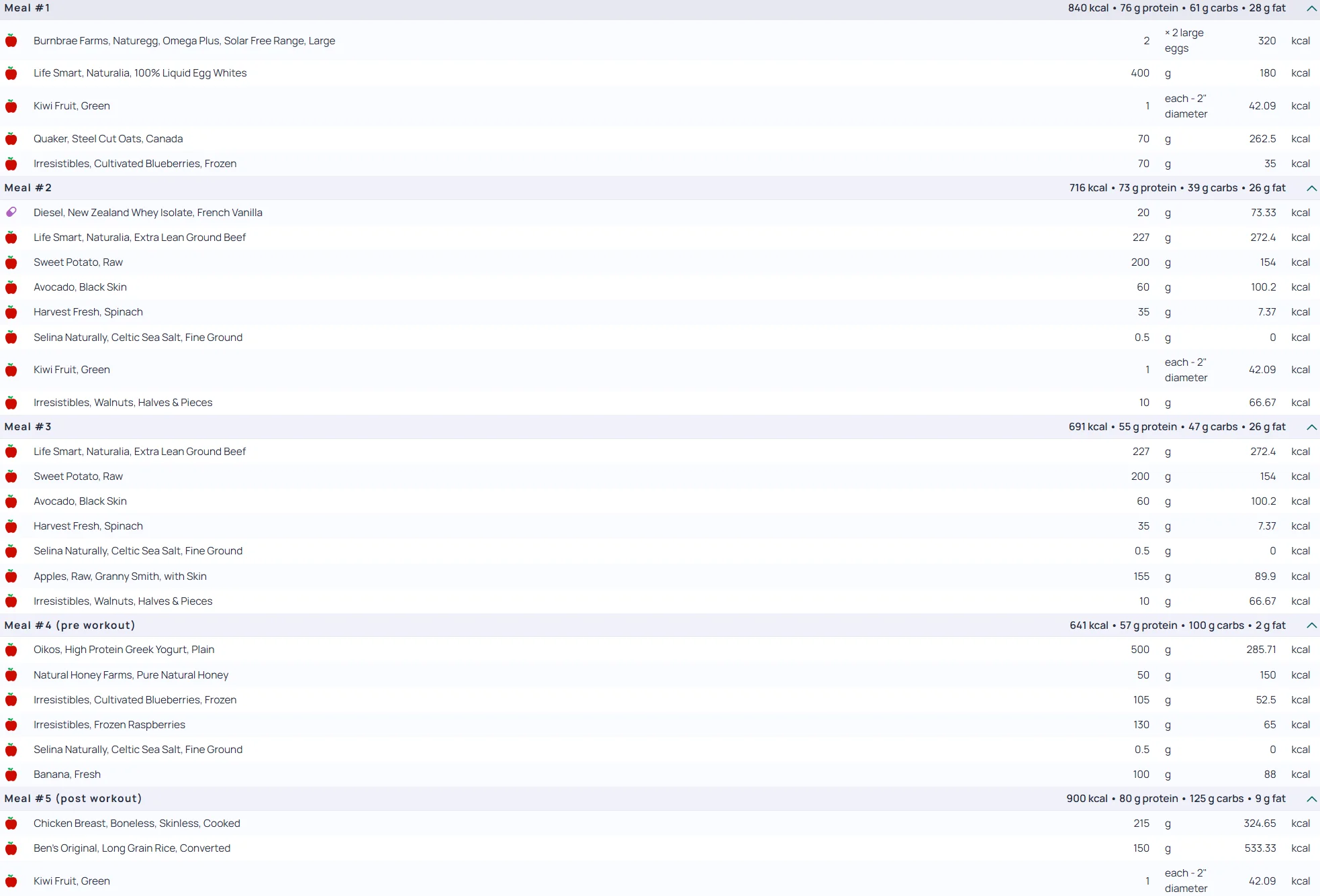Click the food icon for Meal #2 Avocado
1320x896 pixels.
11,287
